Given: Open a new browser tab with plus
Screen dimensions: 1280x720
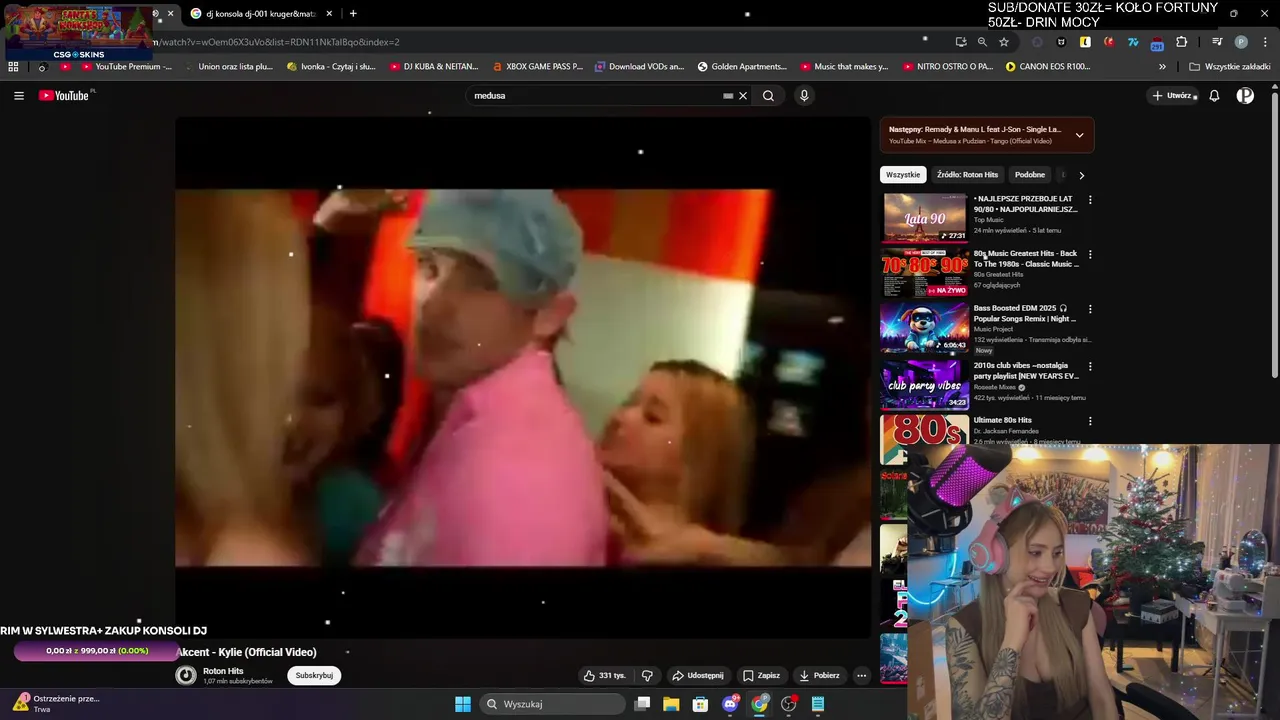Looking at the screenshot, I should tap(353, 14).
